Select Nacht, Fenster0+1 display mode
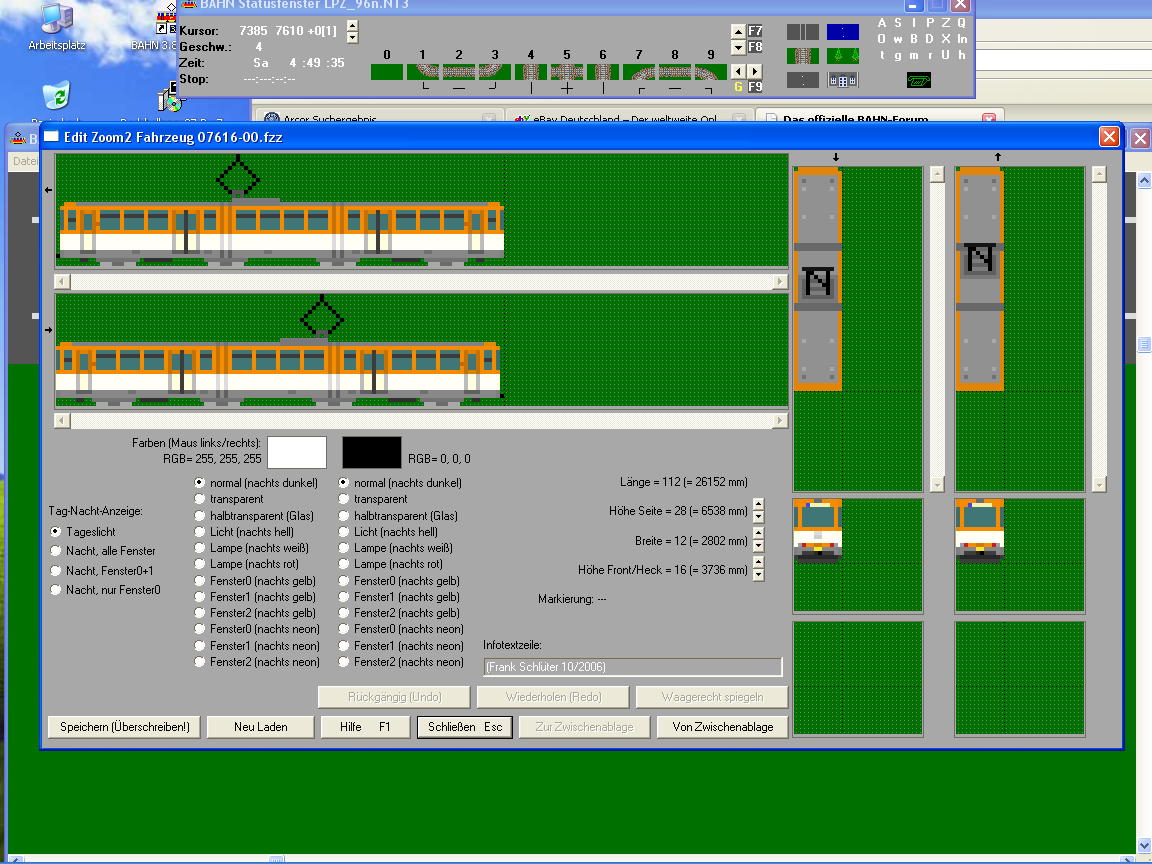This screenshot has width=1152, height=864. coord(56,571)
